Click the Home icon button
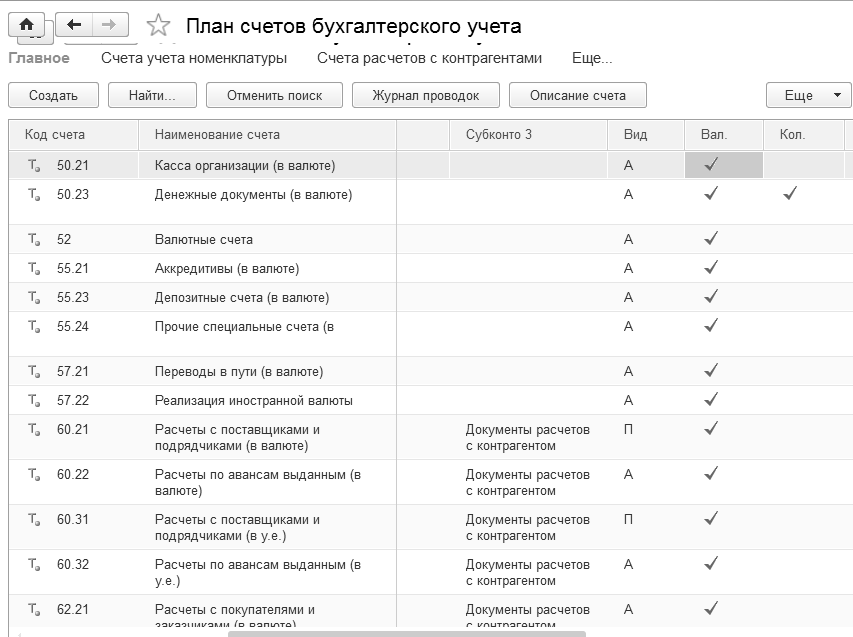Viewport: 853px width, 637px height. point(26,24)
